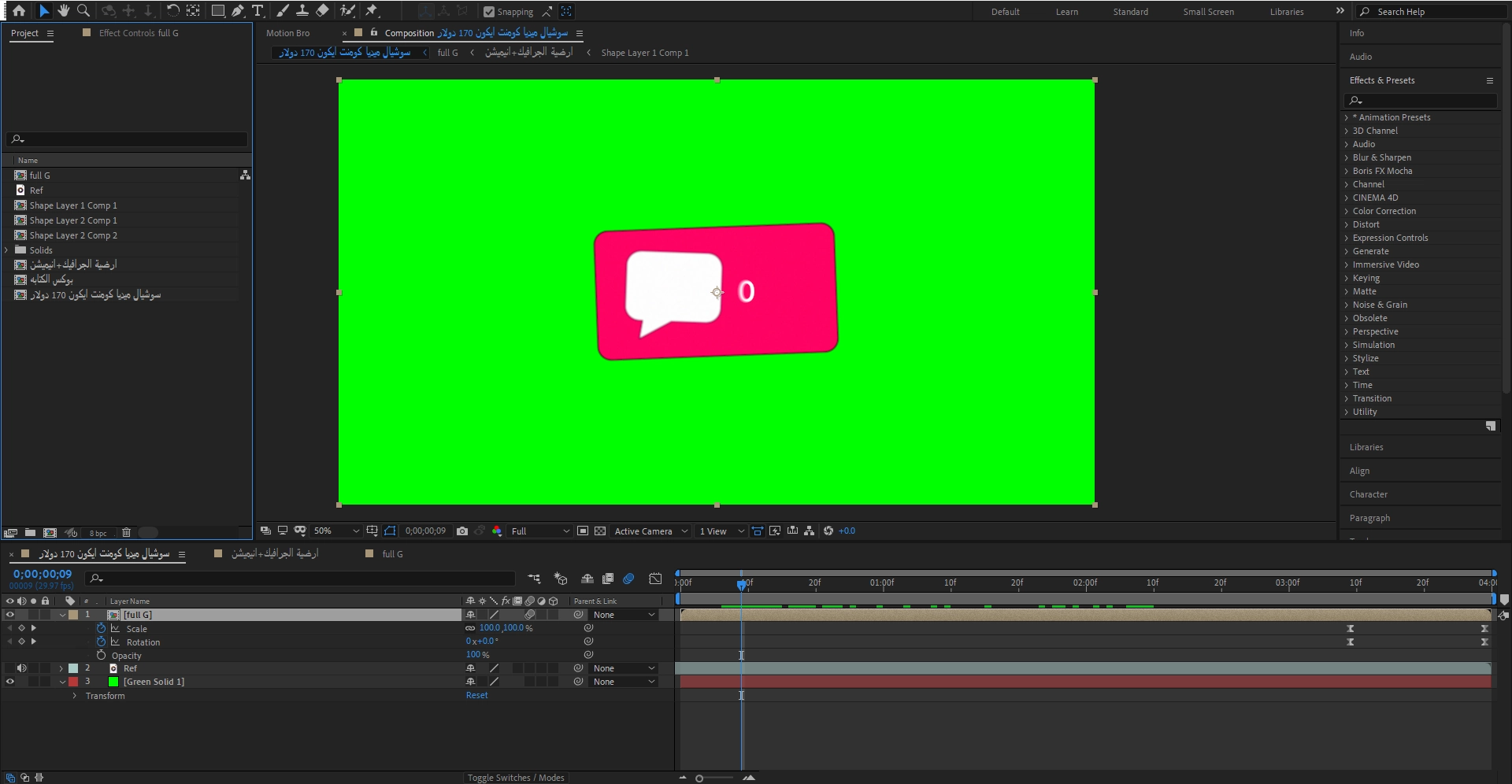Click Toggle Switches / Modes button
The width and height of the screenshot is (1512, 784).
tap(516, 778)
